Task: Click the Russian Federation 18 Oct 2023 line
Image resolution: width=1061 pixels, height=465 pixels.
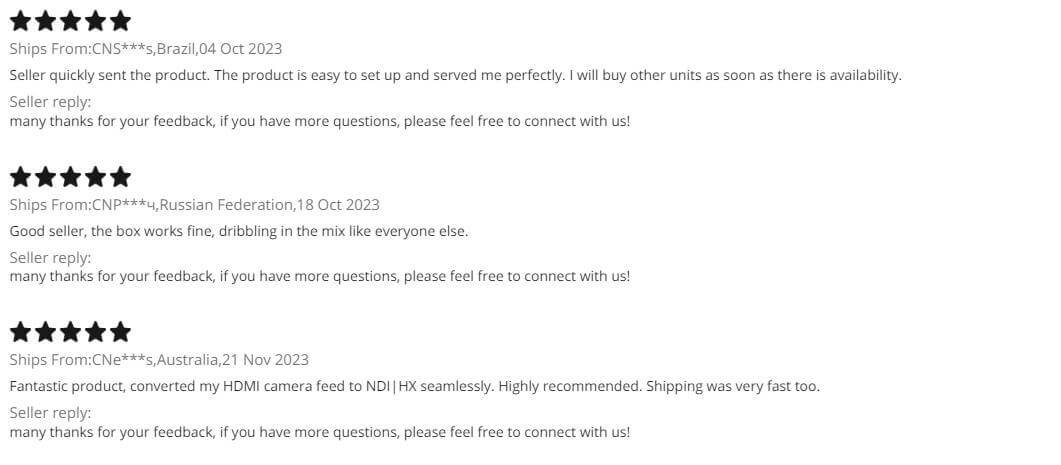Action: (195, 205)
